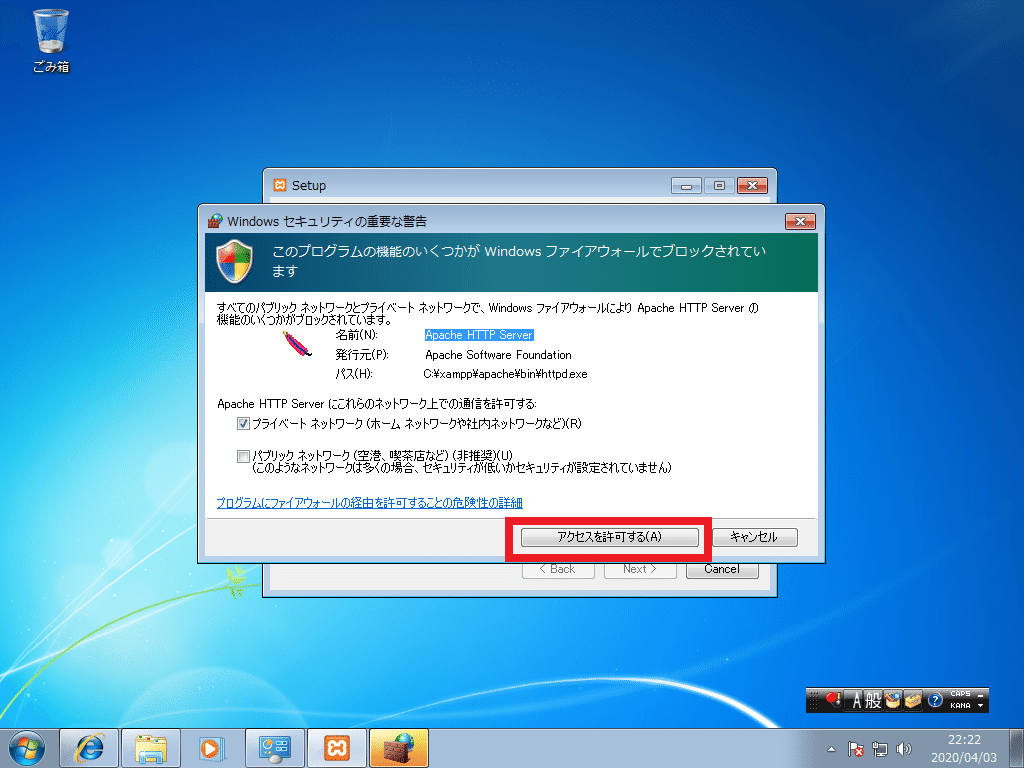Minimize the language bar

980,694
